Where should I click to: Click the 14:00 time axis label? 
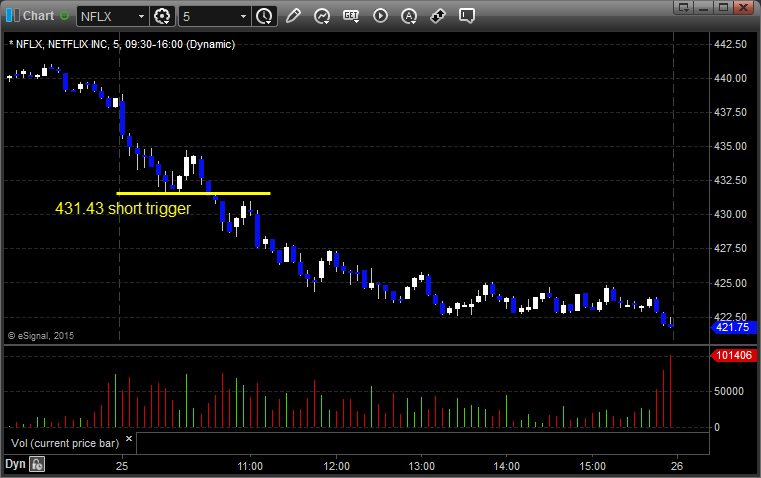click(507, 466)
